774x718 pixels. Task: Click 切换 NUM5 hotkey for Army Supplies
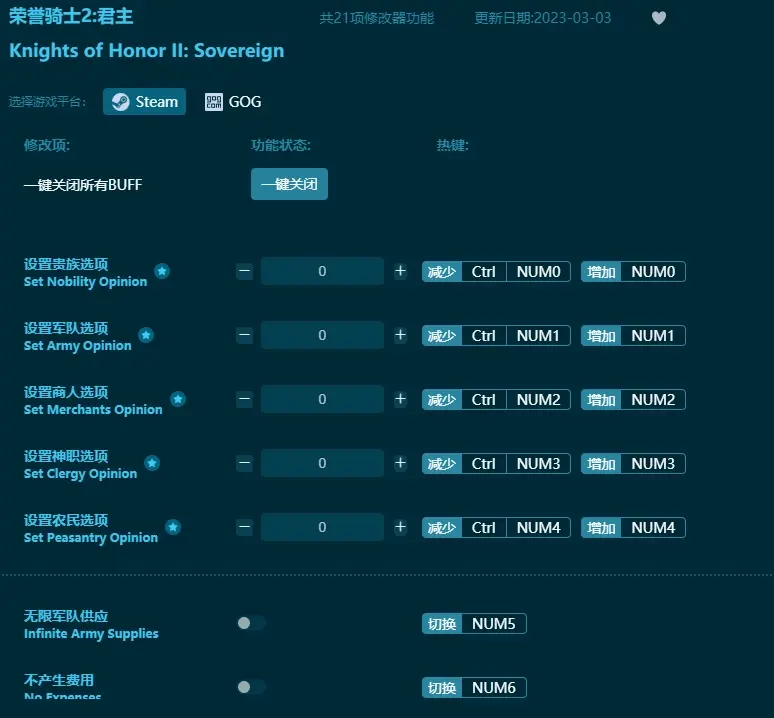pos(474,623)
